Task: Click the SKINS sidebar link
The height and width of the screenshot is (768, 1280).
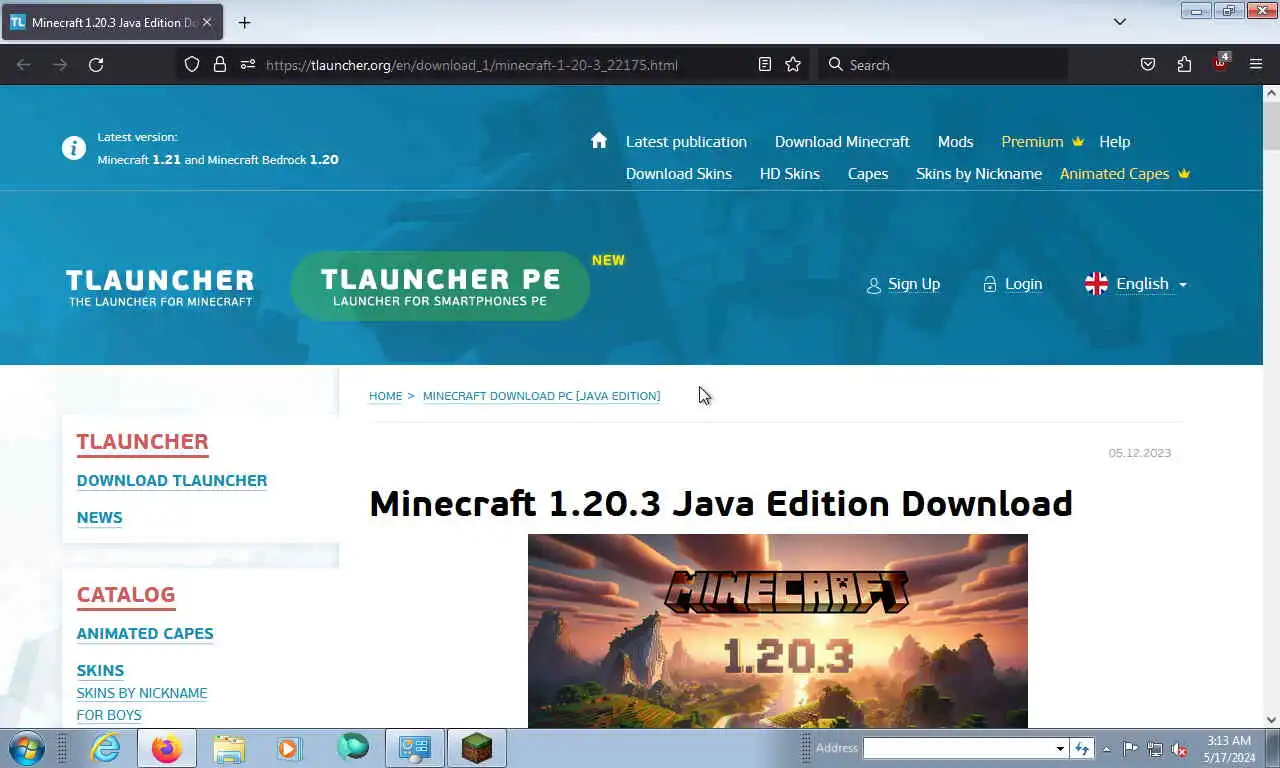Action: point(100,670)
